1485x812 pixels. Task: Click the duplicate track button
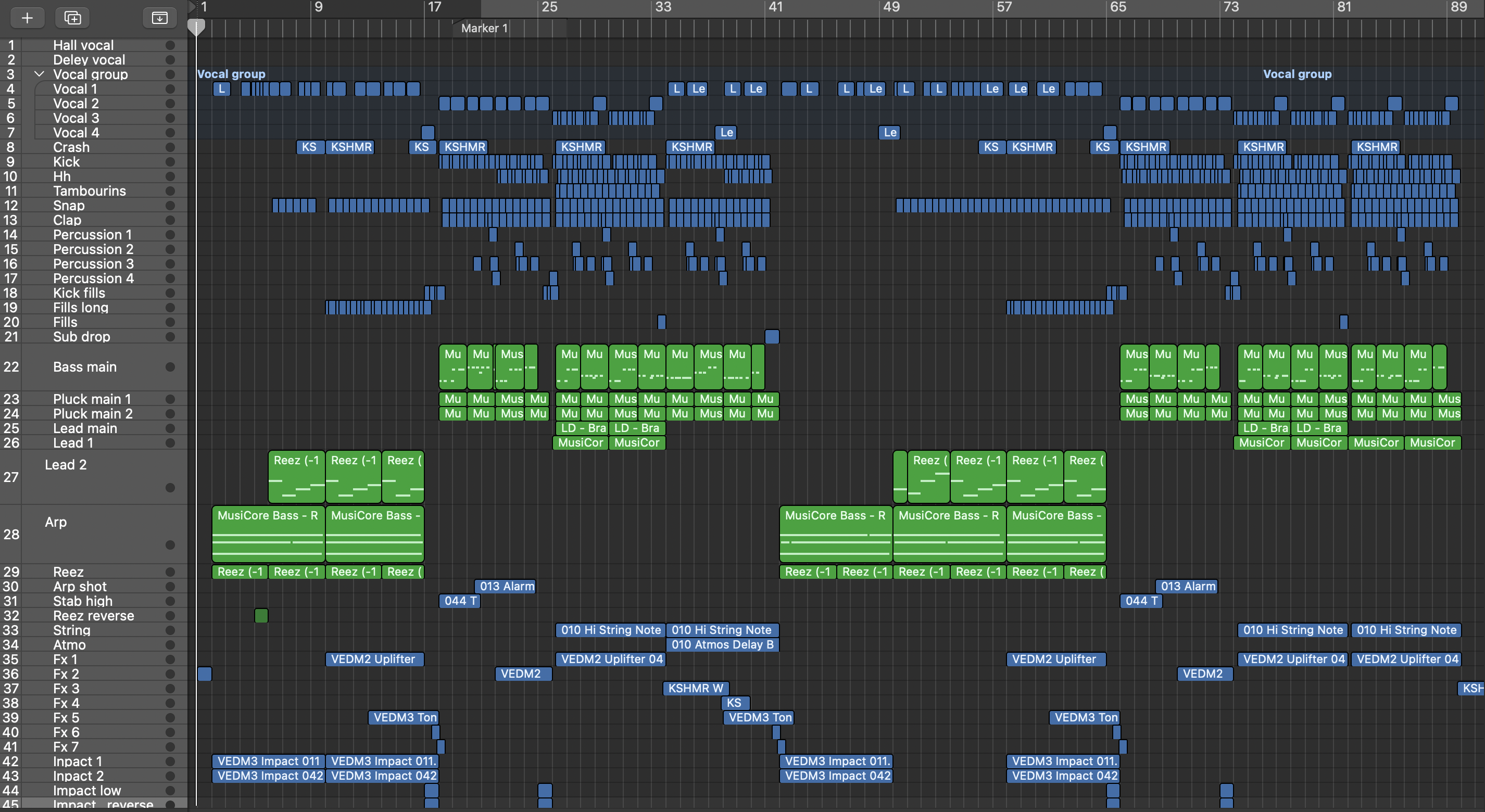coord(73,18)
